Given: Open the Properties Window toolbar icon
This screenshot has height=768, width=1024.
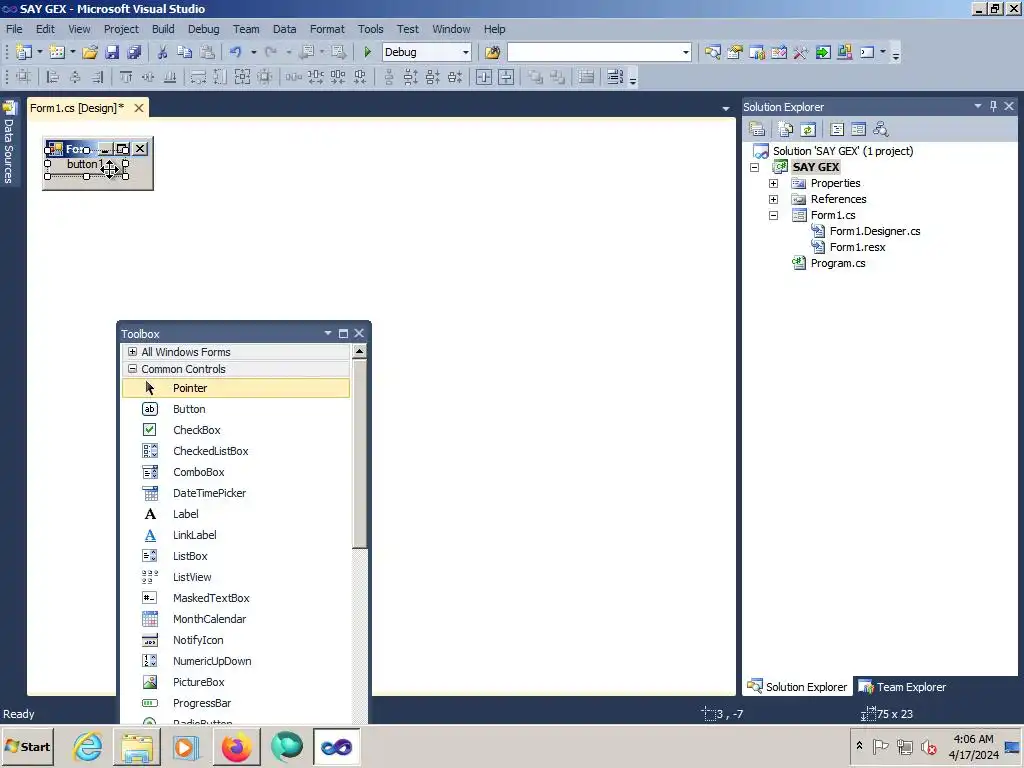Looking at the screenshot, I should 735,52.
